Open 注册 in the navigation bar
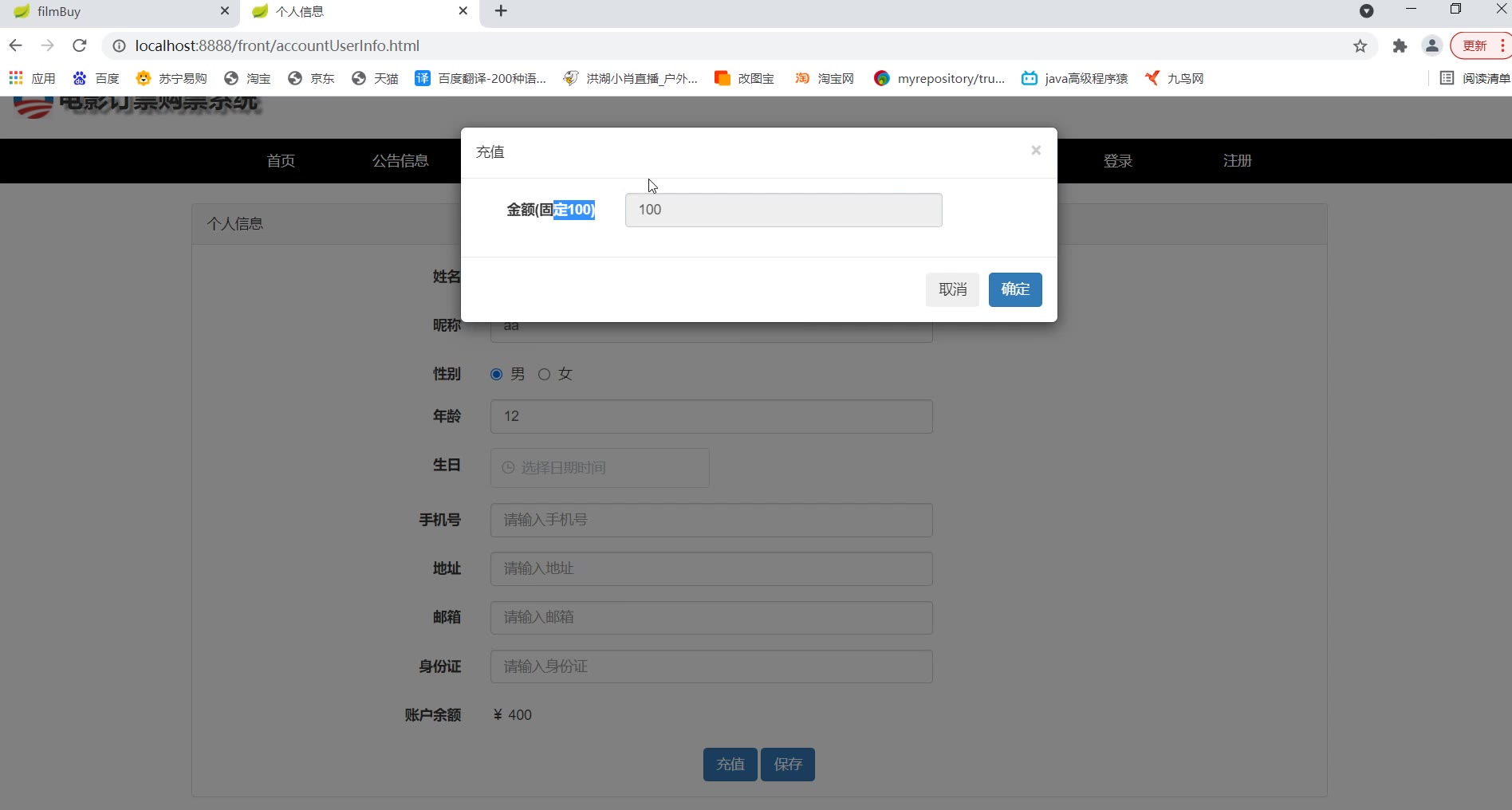 [1238, 161]
